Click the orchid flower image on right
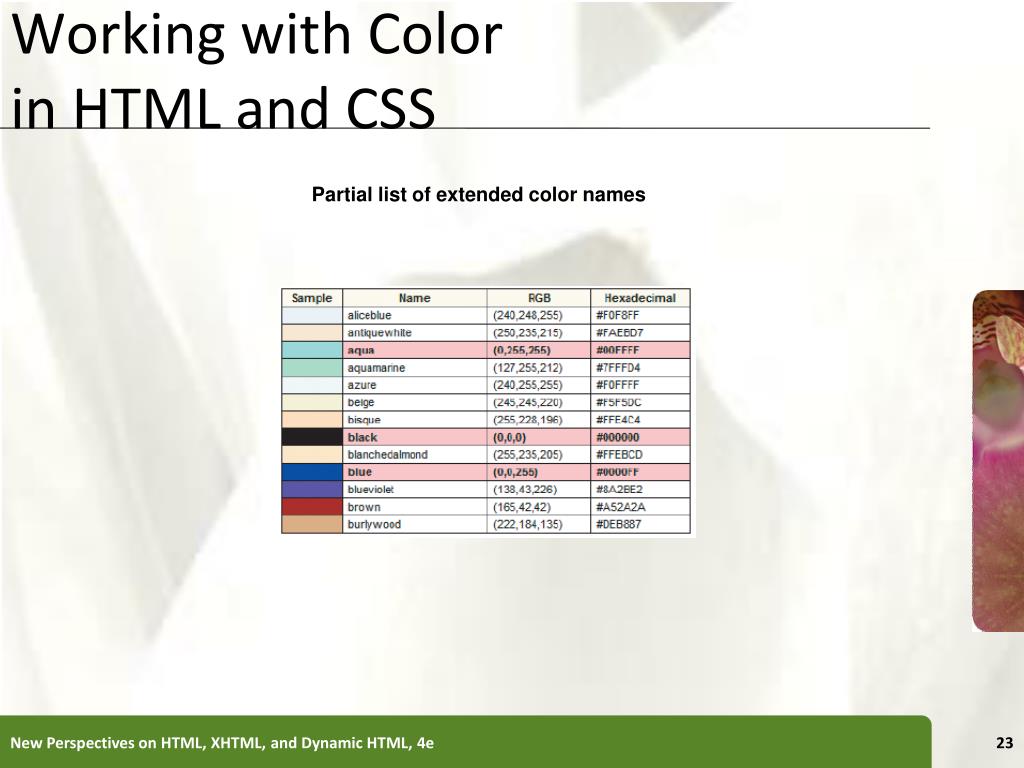The image size is (1024, 768). point(998,460)
